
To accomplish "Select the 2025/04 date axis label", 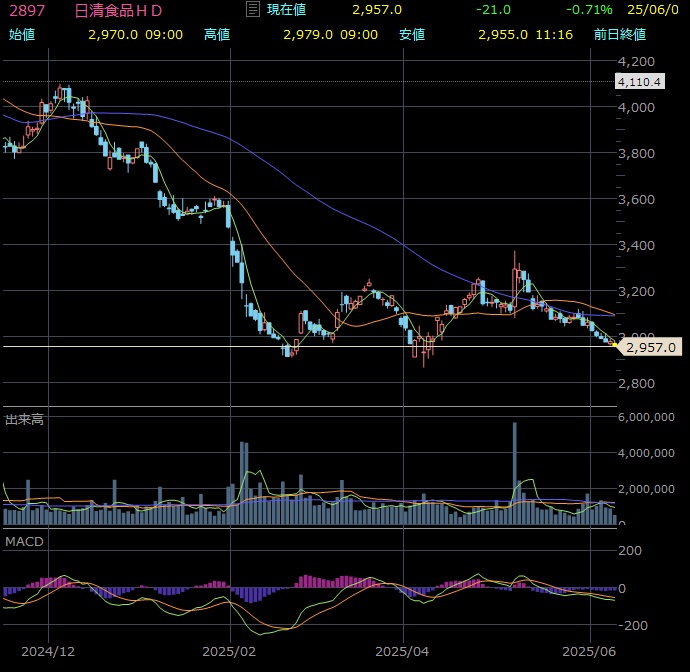I will tap(402, 652).
